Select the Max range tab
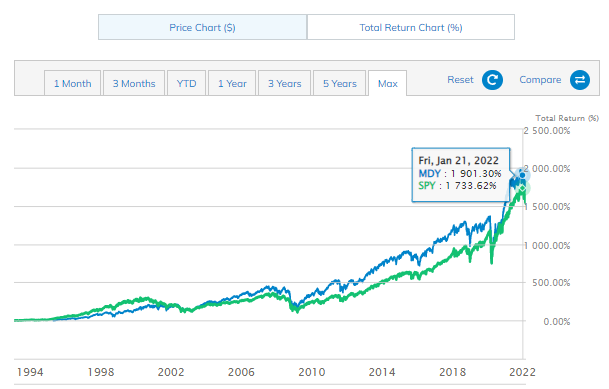This screenshot has height=389, width=609. 388,83
